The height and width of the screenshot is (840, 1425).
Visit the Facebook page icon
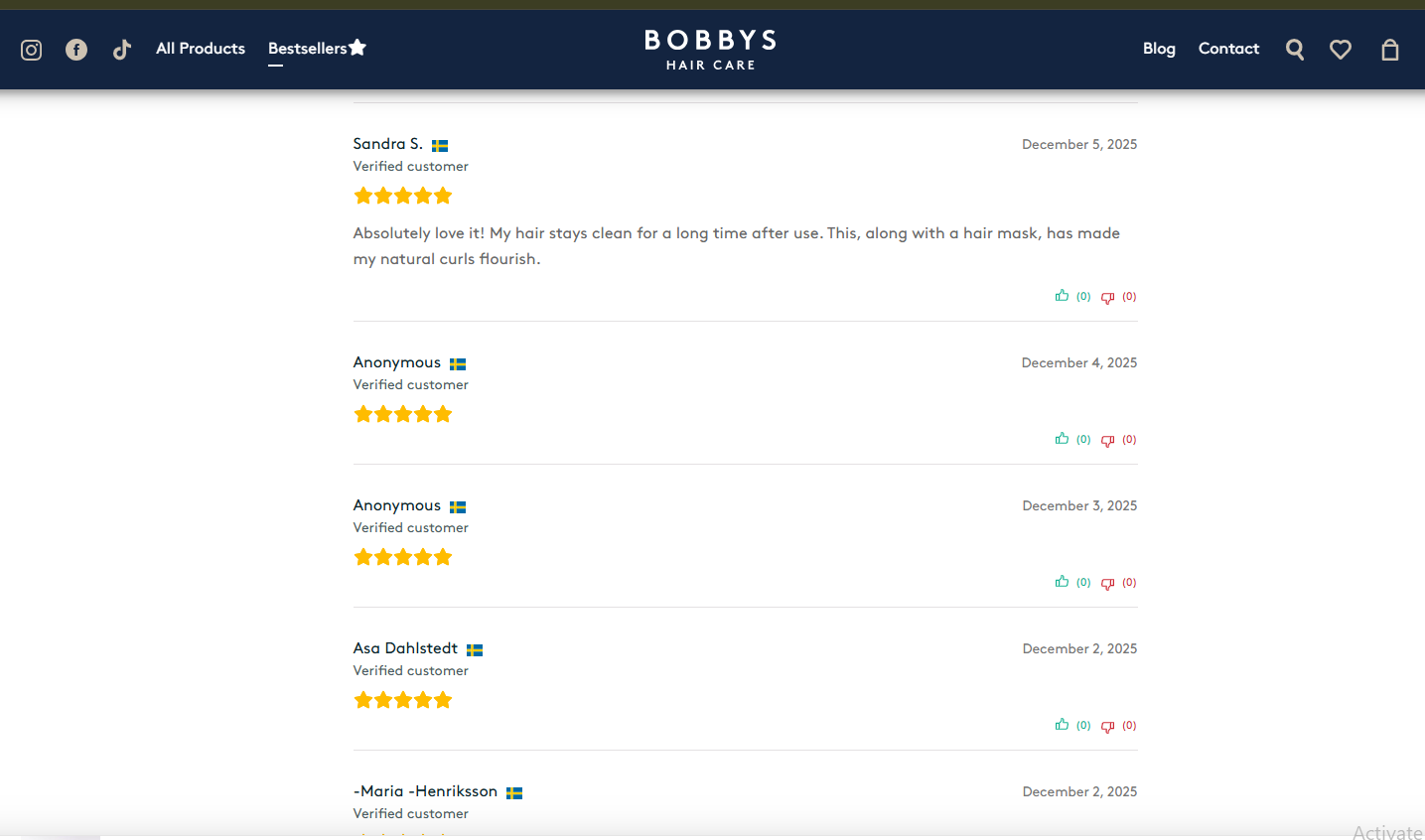[x=76, y=50]
